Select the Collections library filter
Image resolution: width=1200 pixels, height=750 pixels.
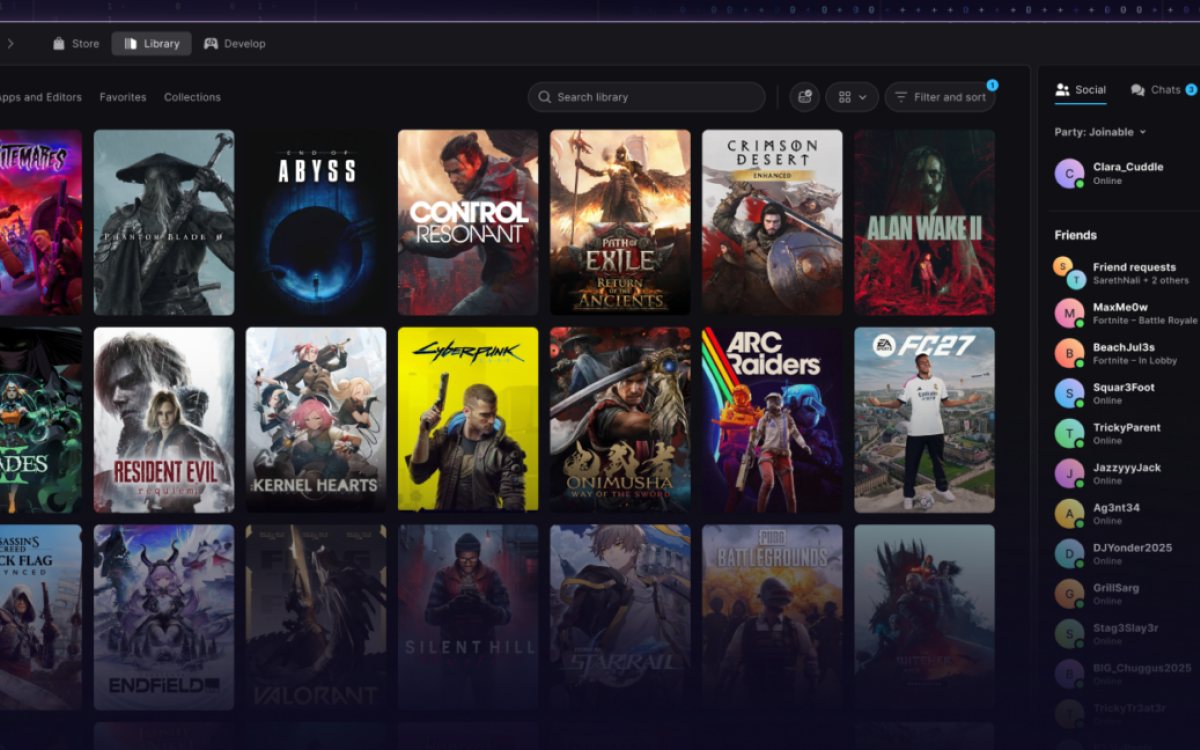pyautogui.click(x=192, y=97)
